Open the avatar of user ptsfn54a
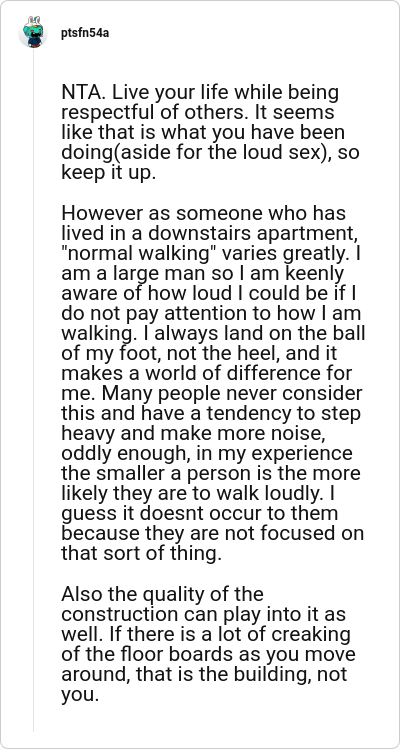 click(33, 33)
